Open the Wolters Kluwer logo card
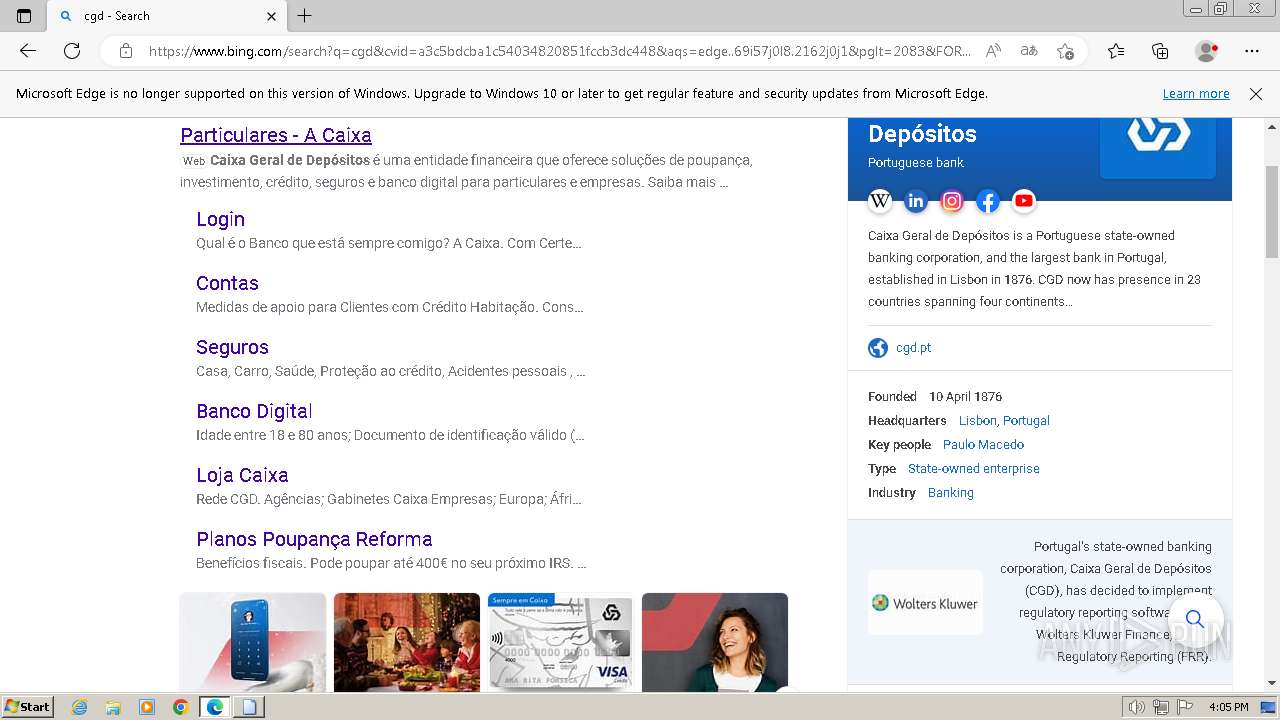The width and height of the screenshot is (1280, 720). tap(925, 603)
